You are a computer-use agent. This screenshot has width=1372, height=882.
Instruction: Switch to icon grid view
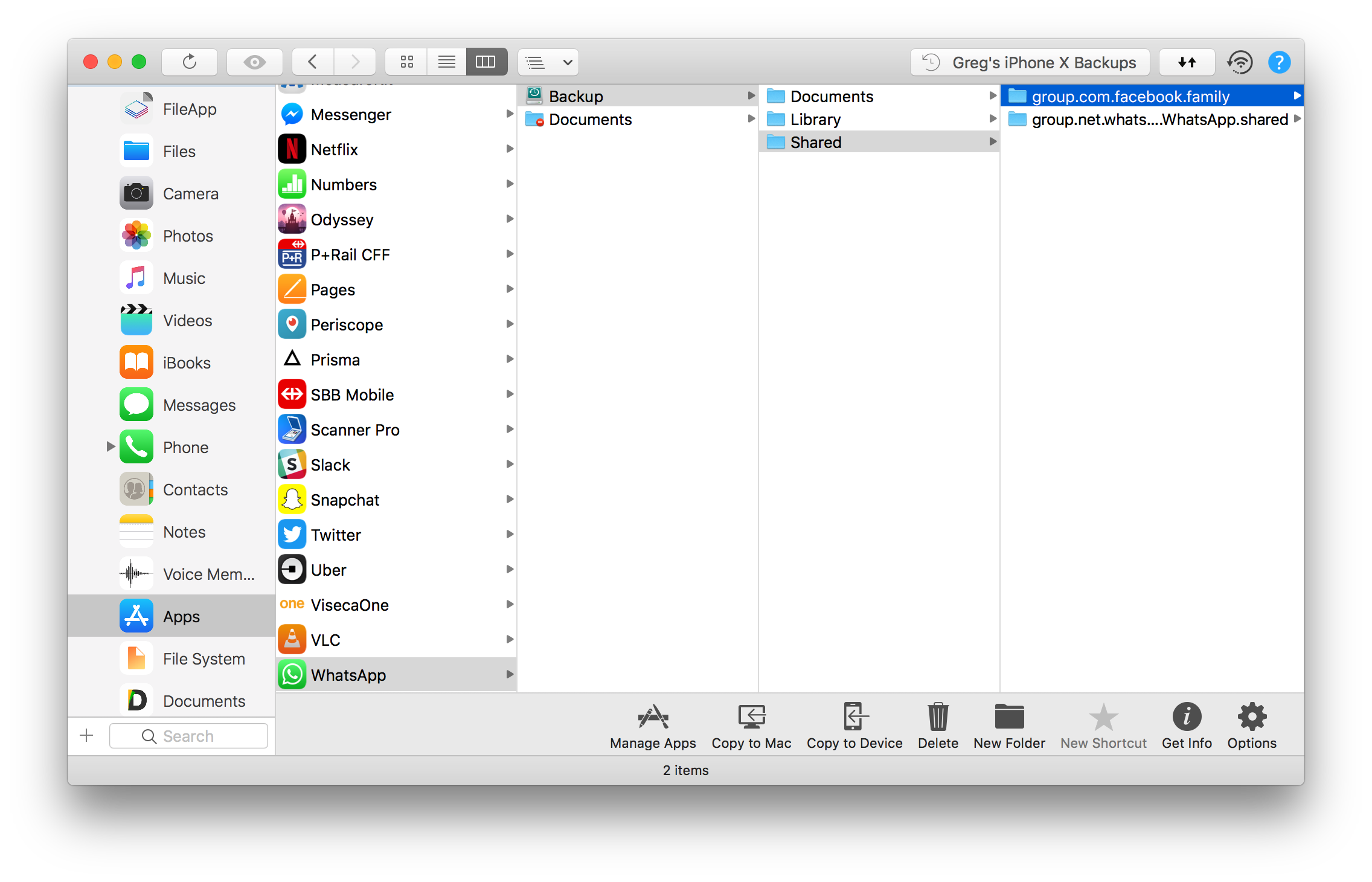tap(406, 62)
